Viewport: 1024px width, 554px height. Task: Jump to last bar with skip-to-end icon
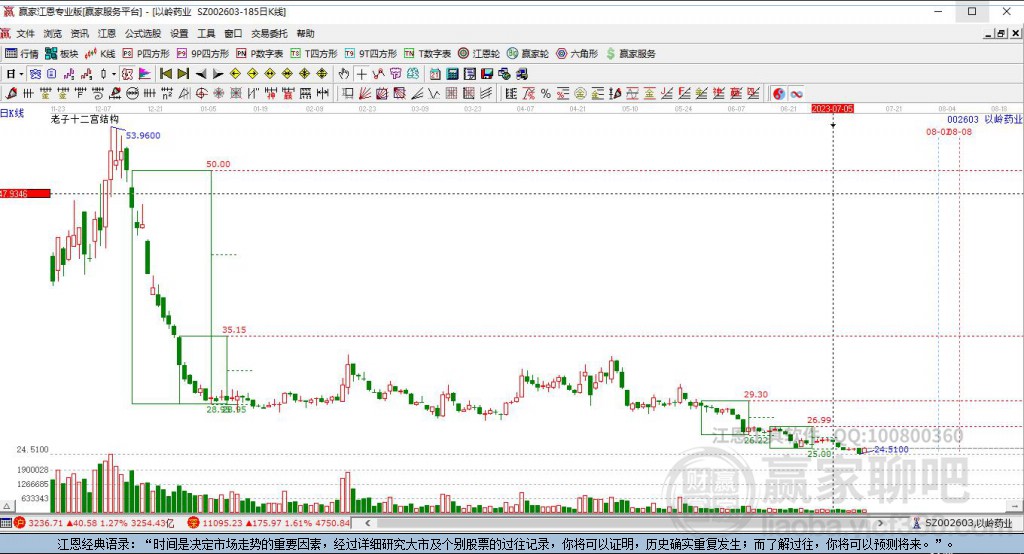click(x=184, y=74)
